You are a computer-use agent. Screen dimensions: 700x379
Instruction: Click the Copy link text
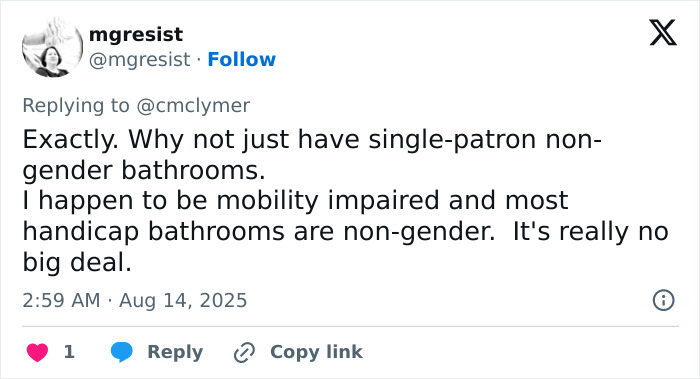tap(316, 352)
